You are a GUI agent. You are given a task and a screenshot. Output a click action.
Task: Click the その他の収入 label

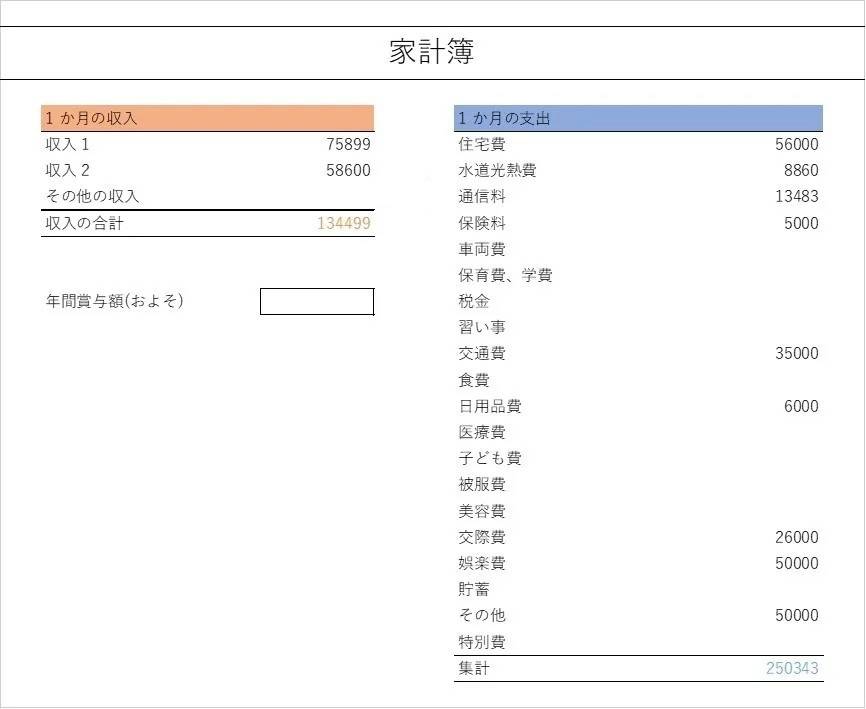(x=92, y=197)
